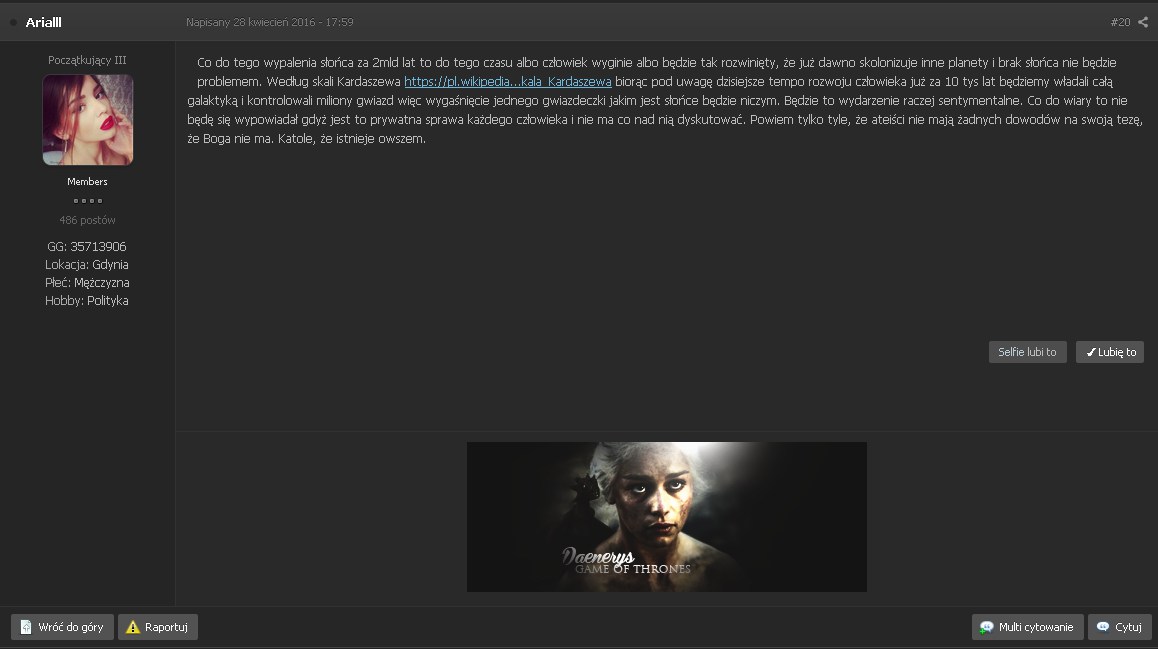
Task: Click the 'Members' group label
Action: coord(87,182)
